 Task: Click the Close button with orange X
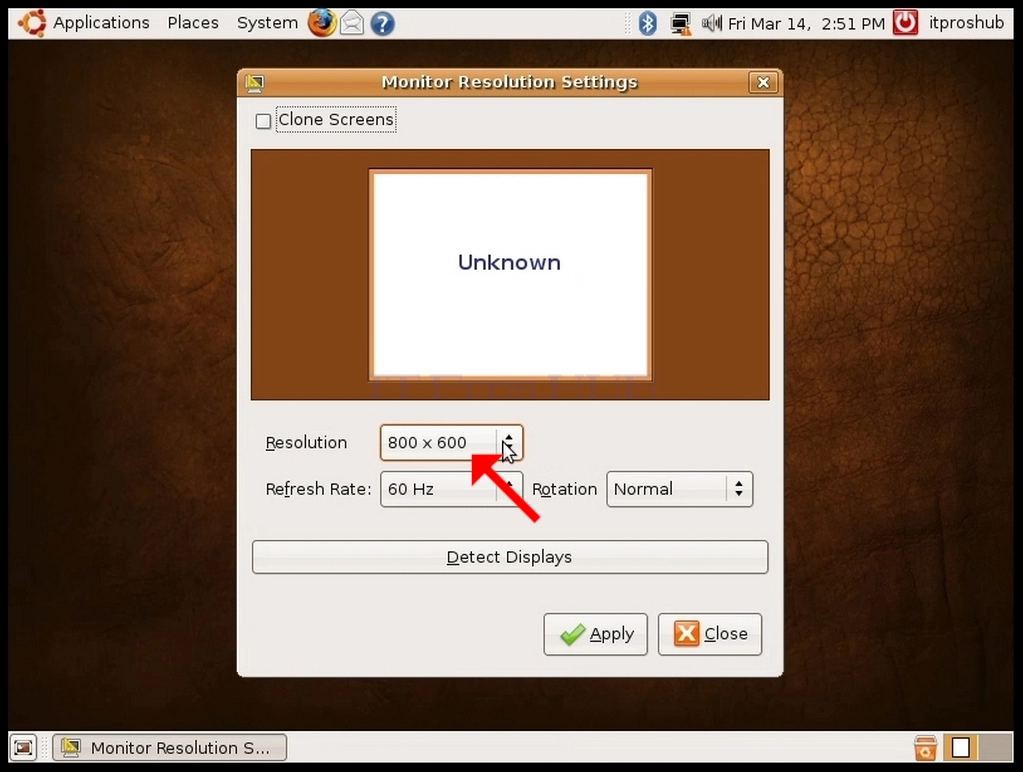[710, 634]
